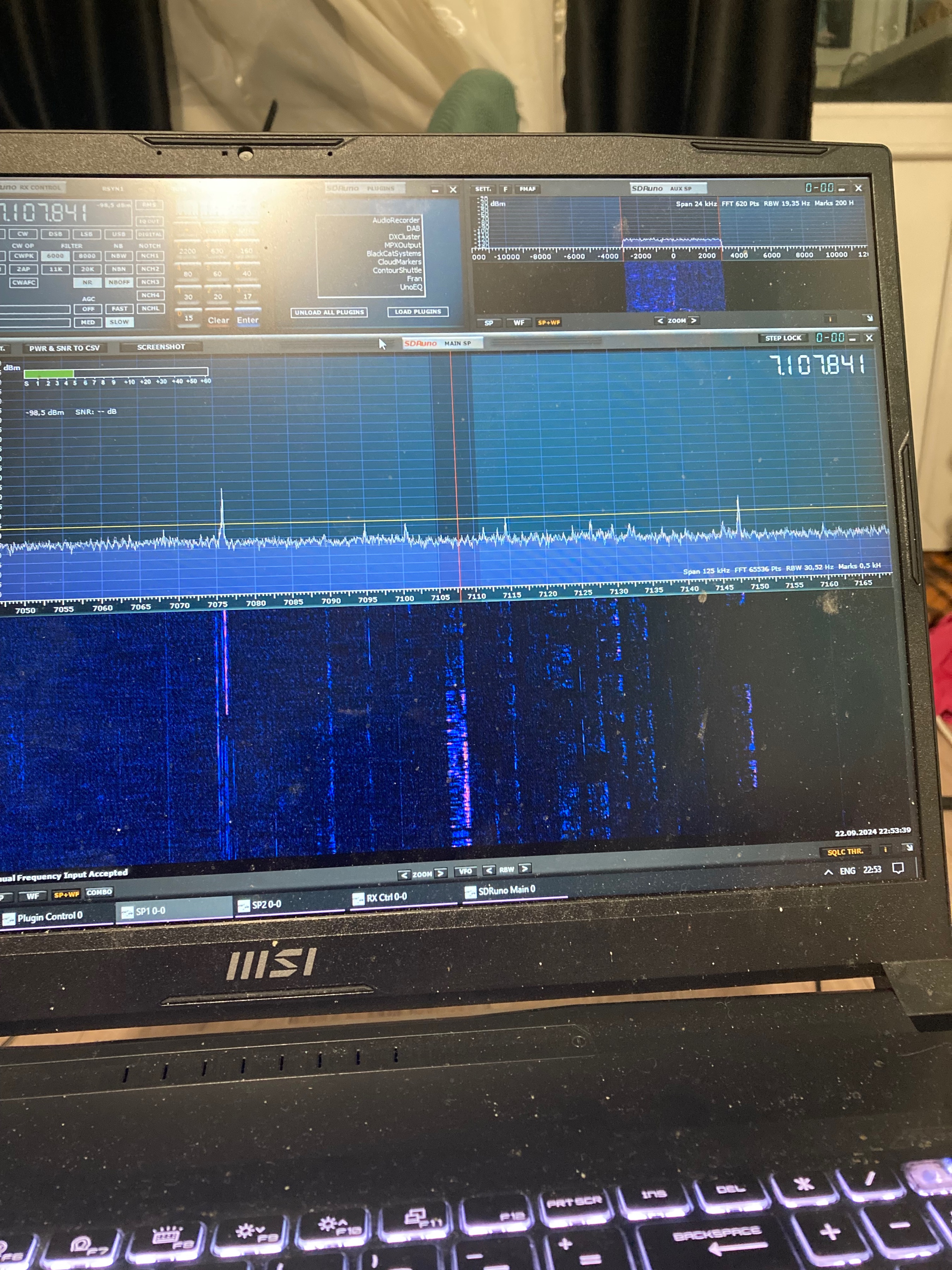Switch to the RX Ctrl 0-0 taskbar window
The height and width of the screenshot is (1270, 952).
click(x=386, y=897)
